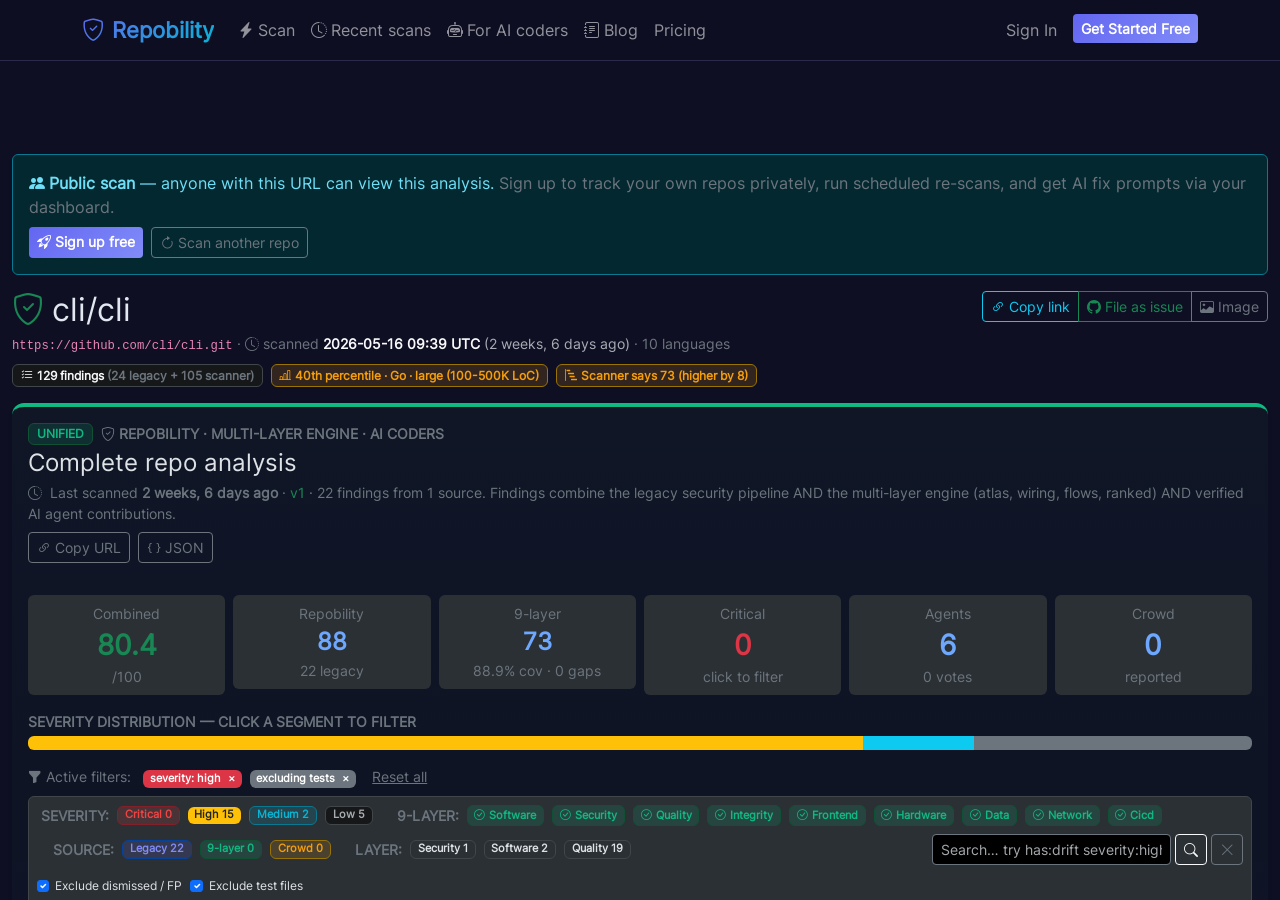
Task: Filter by 9-layer 0 source
Action: pos(231,849)
